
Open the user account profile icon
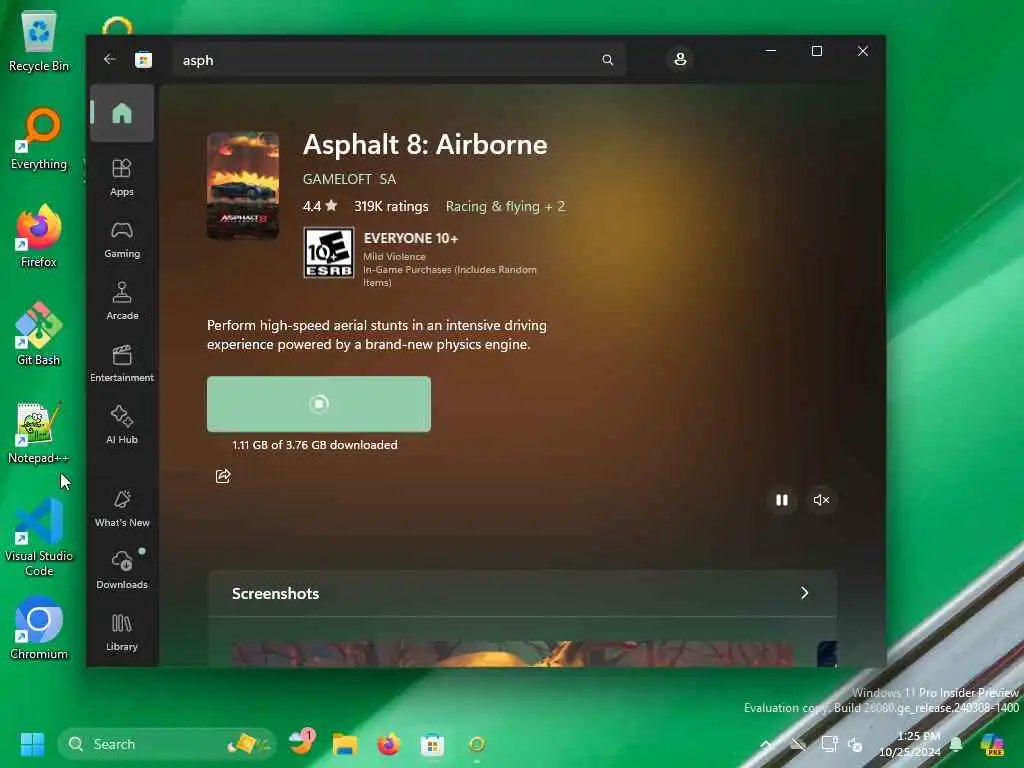pyautogui.click(x=680, y=59)
